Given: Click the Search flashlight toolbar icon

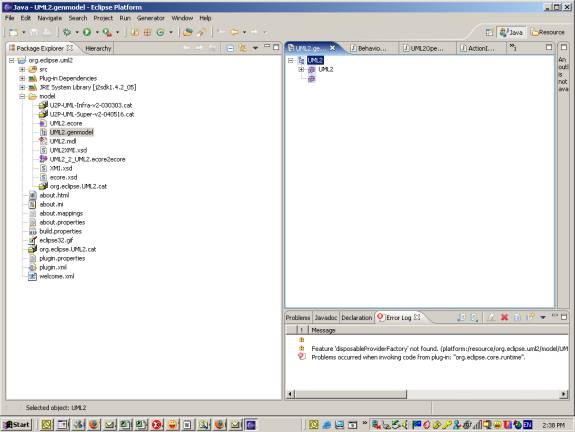Looking at the screenshot, I should pos(201,32).
